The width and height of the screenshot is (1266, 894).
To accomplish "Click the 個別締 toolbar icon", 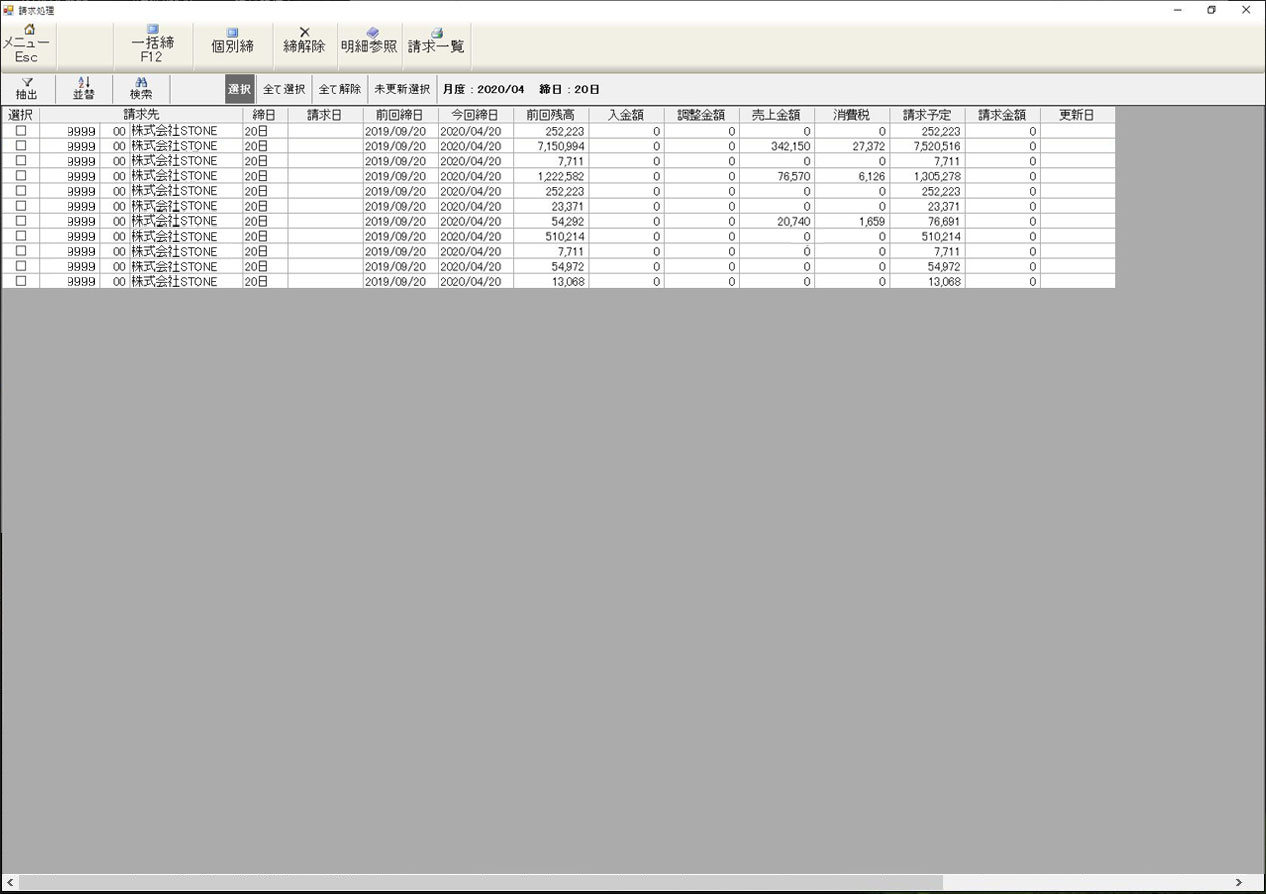I will click(232, 32).
